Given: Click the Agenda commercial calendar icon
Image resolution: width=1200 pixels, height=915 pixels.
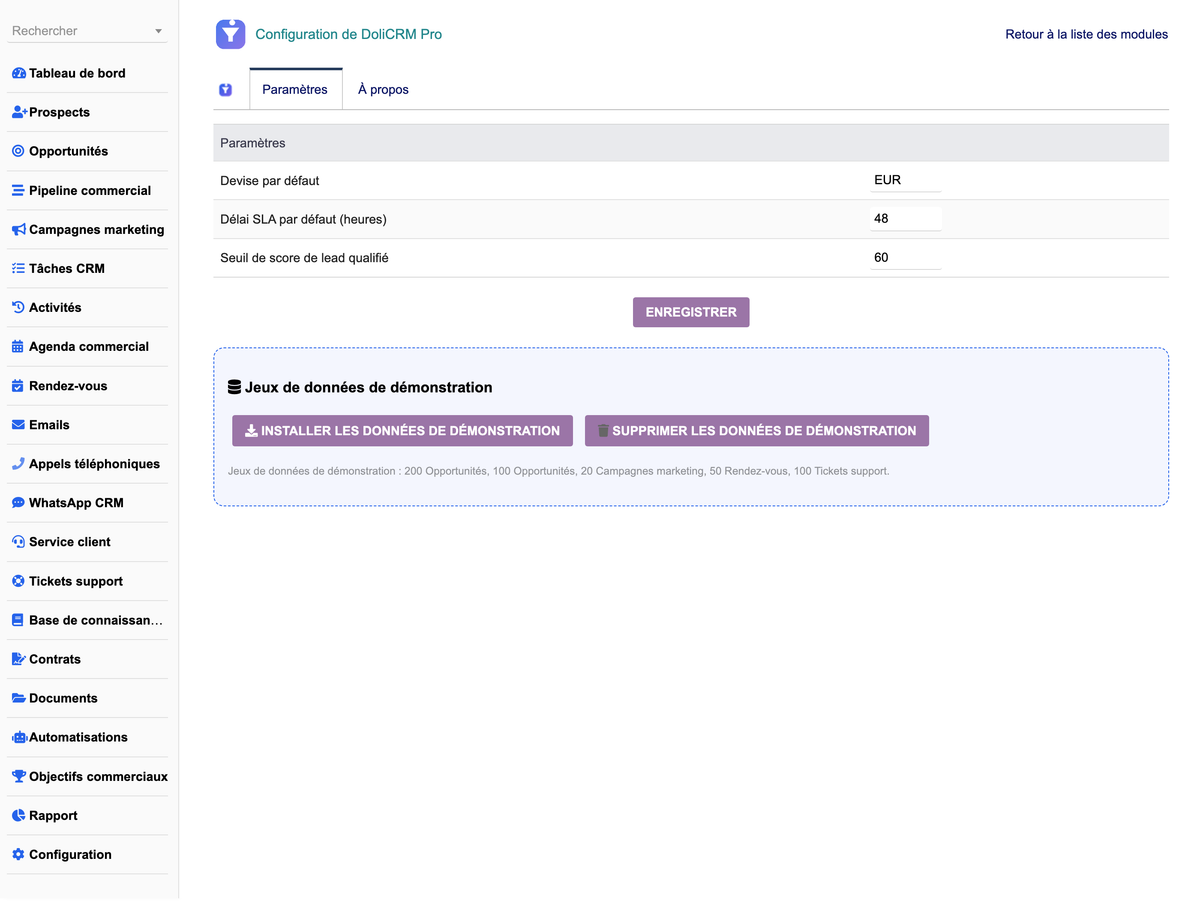Looking at the screenshot, I should point(18,347).
